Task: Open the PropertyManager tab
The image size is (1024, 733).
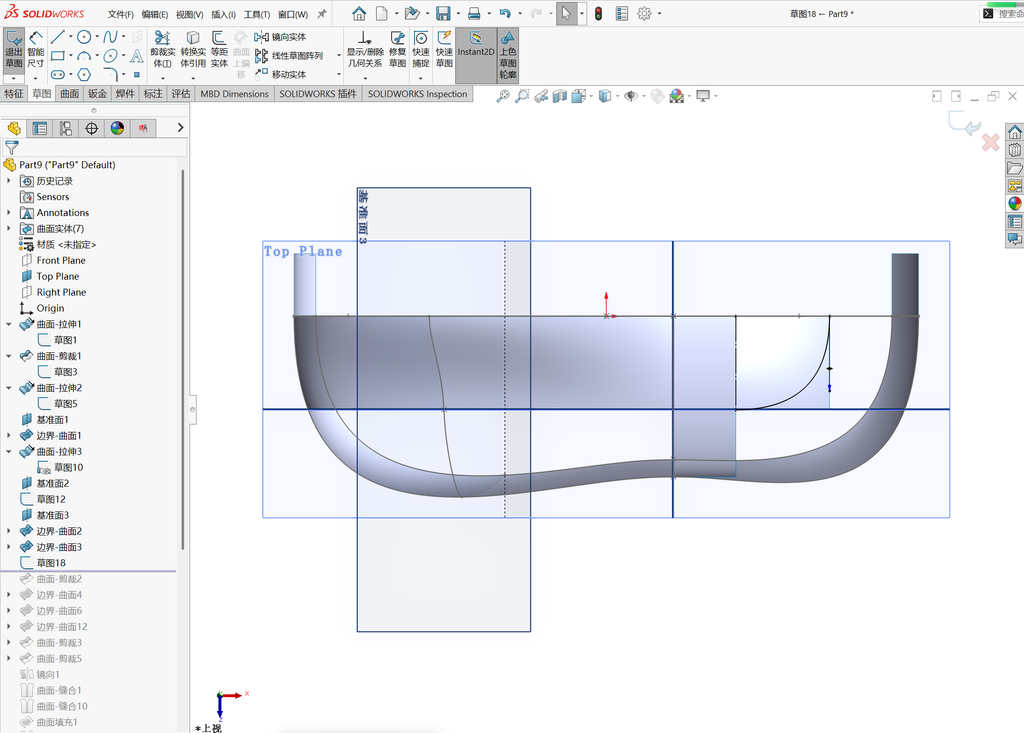Action: coord(40,128)
